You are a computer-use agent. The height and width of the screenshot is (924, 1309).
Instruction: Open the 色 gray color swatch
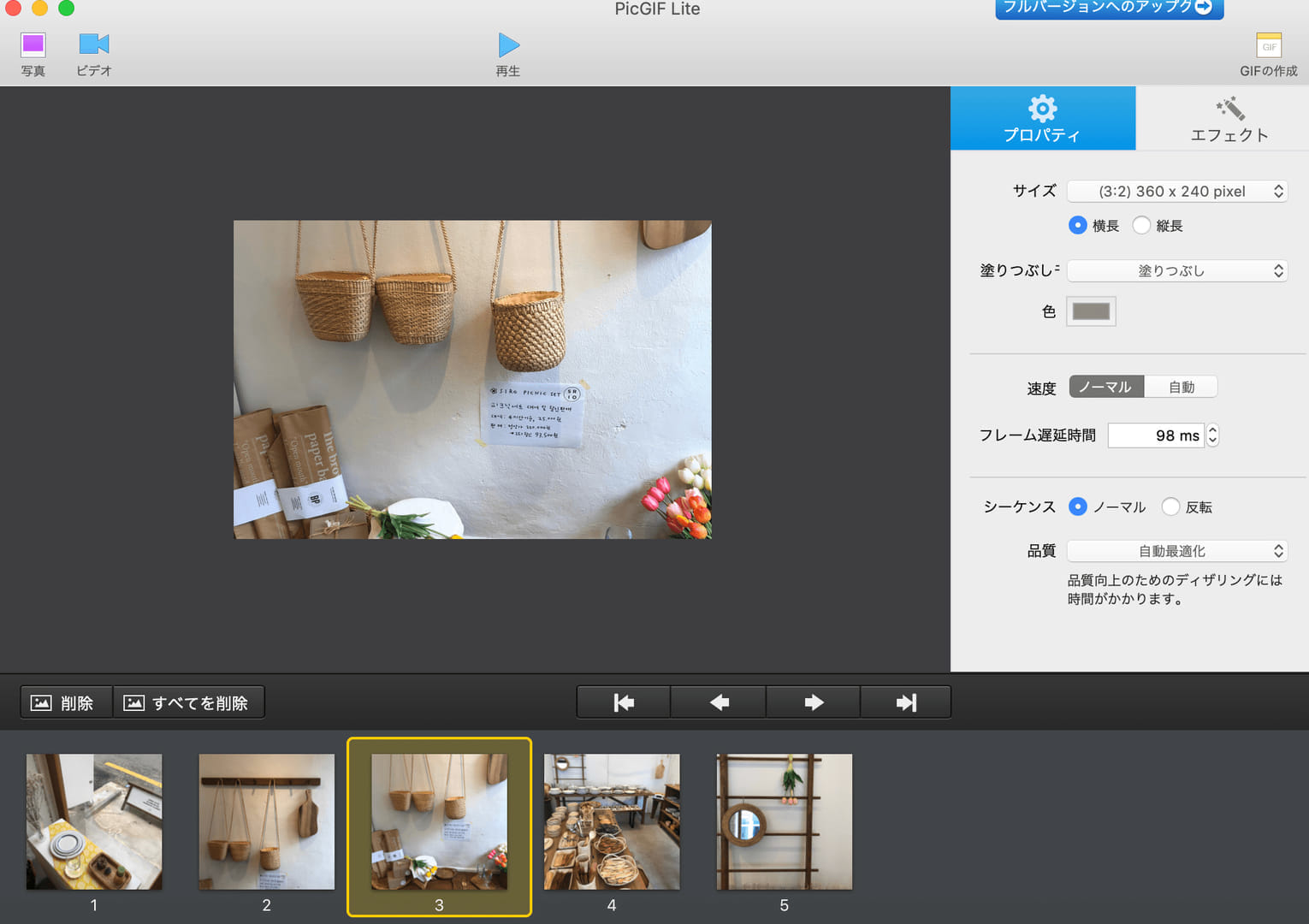point(1091,311)
